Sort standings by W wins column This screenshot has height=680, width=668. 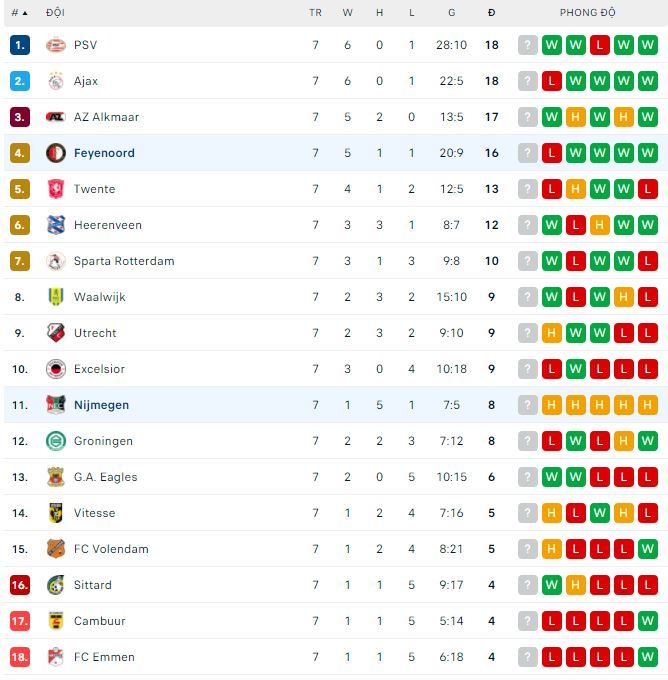pyautogui.click(x=347, y=13)
